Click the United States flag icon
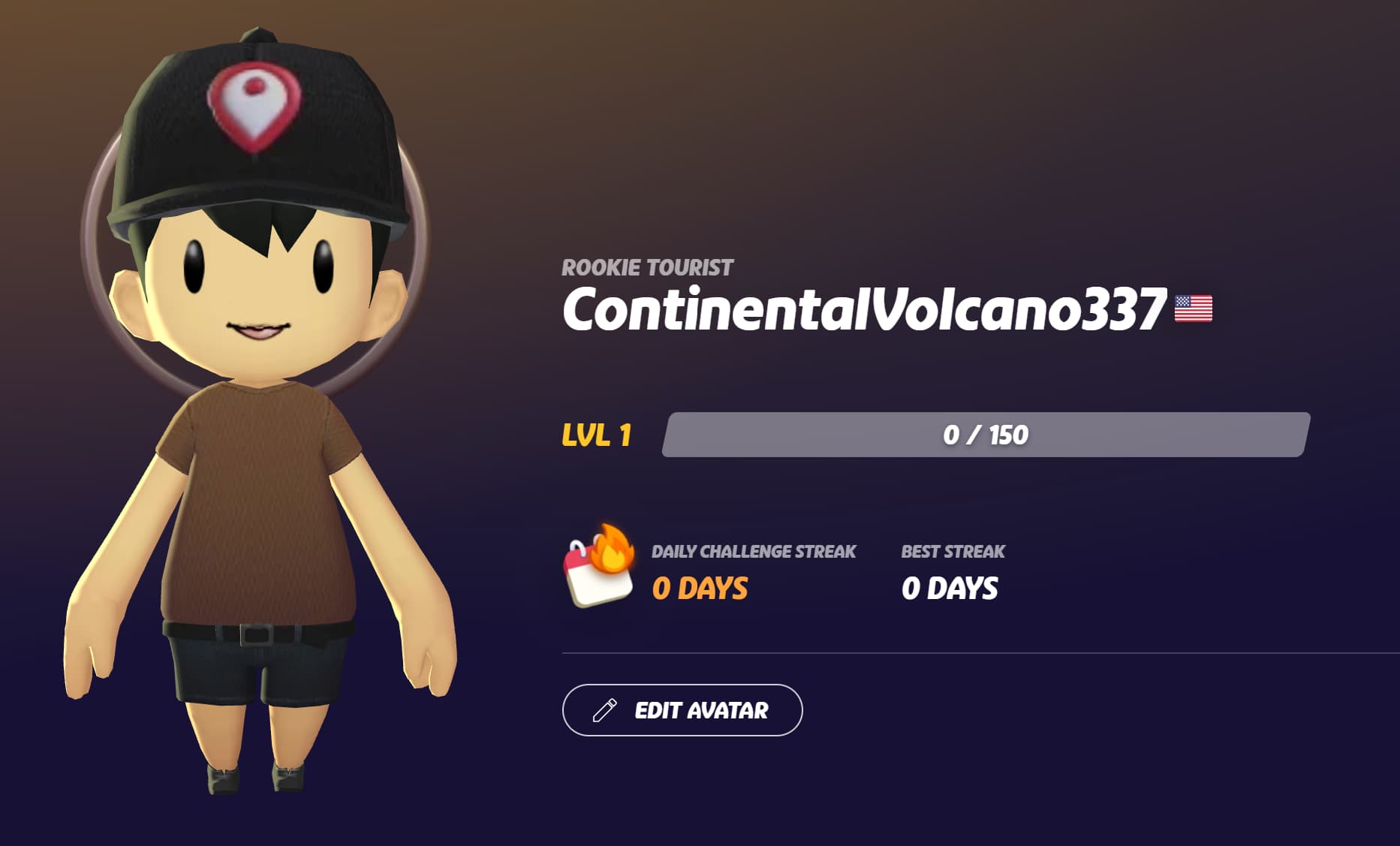1400x846 pixels. 1194,309
